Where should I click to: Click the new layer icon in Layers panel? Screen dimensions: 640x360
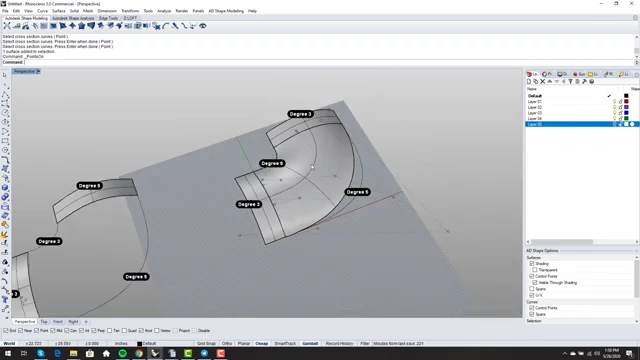(x=529, y=81)
